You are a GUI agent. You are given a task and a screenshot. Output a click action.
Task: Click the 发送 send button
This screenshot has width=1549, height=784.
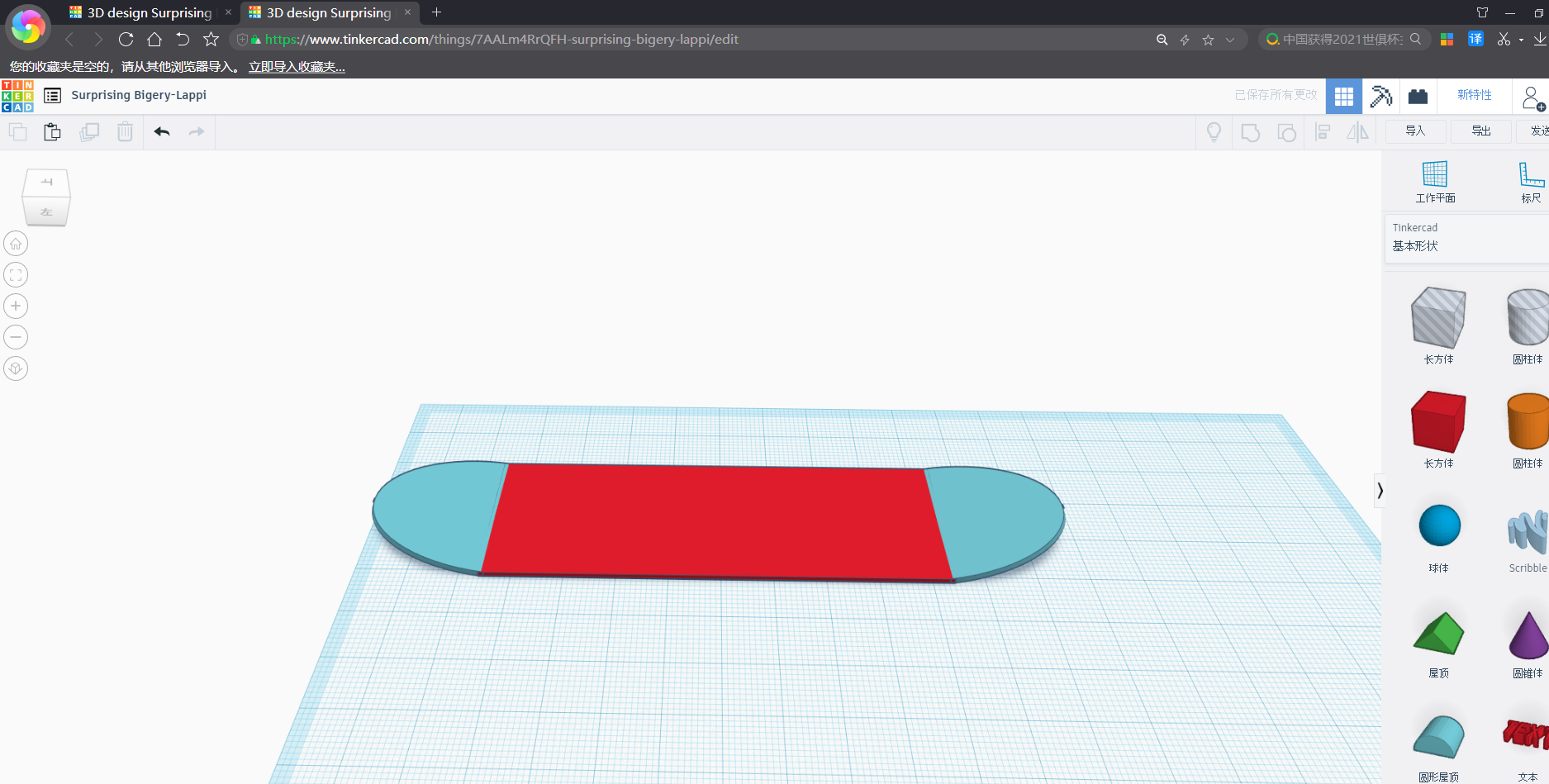pyautogui.click(x=1535, y=131)
